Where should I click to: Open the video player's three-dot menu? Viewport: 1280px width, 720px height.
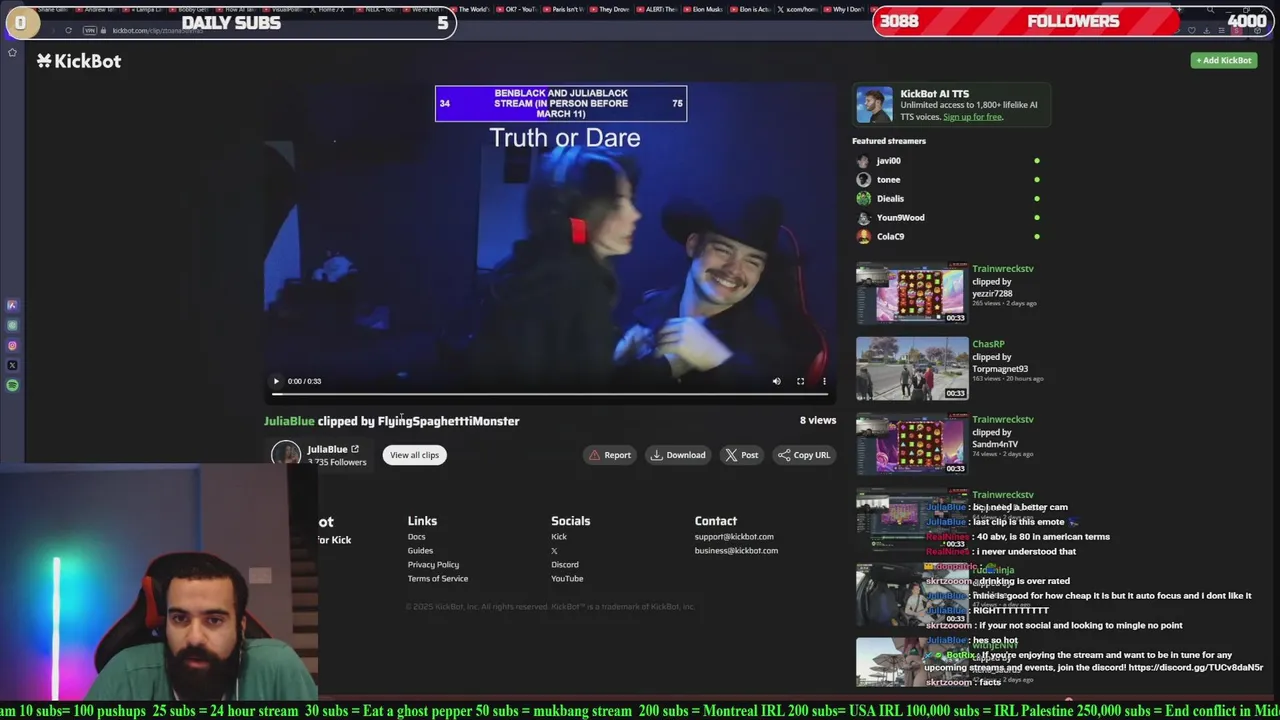(824, 381)
